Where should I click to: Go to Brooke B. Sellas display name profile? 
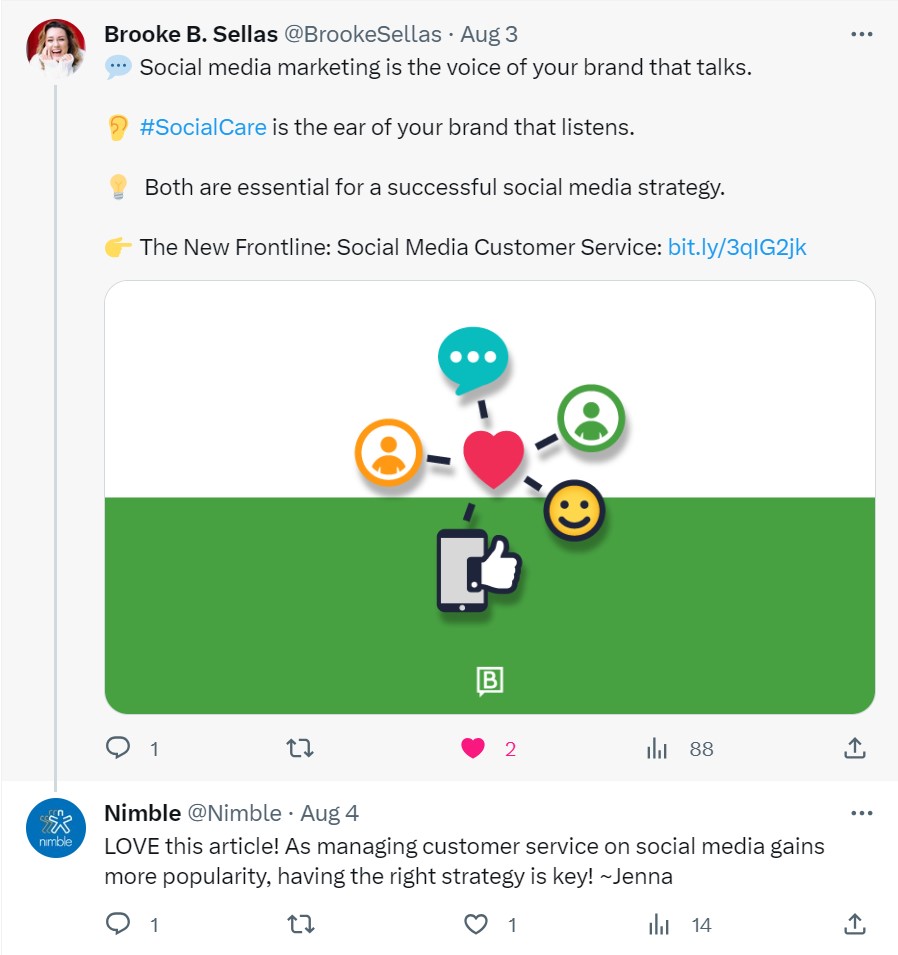[x=191, y=34]
